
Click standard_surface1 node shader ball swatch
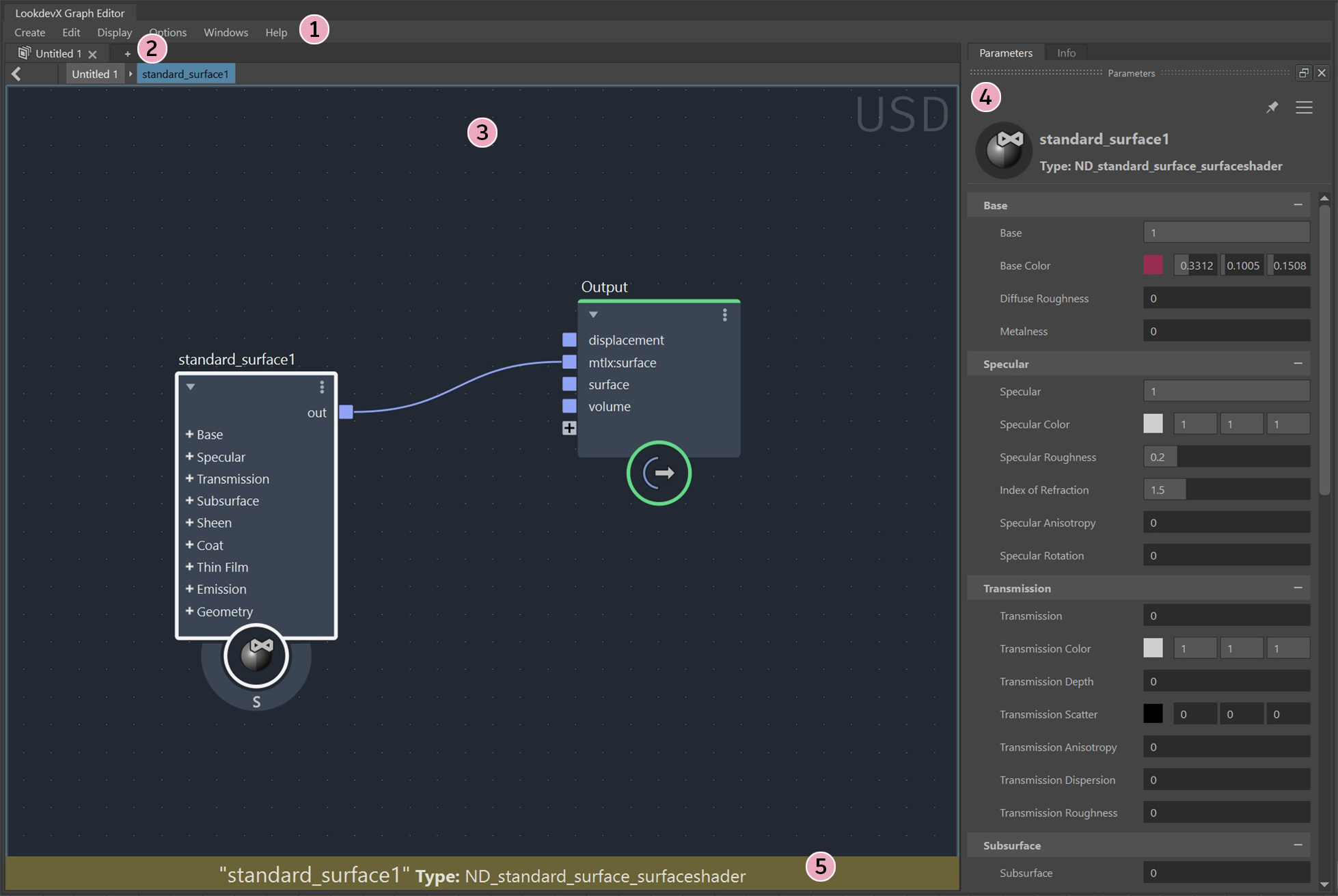256,655
